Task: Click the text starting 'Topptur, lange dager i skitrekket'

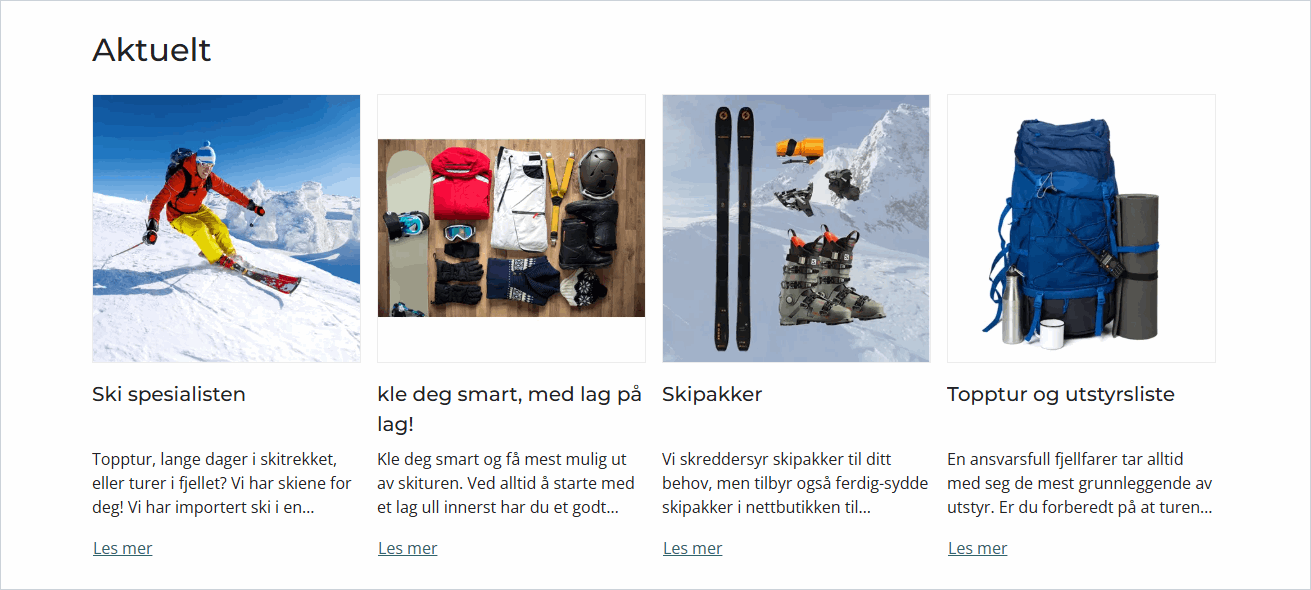Action: pyautogui.click(x=222, y=483)
